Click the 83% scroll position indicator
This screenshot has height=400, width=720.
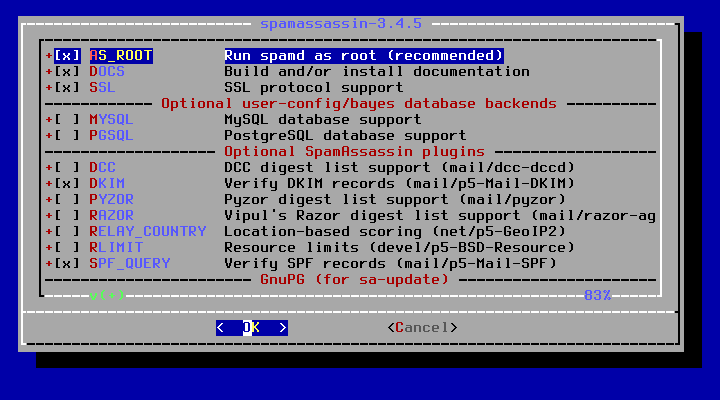coord(598,295)
